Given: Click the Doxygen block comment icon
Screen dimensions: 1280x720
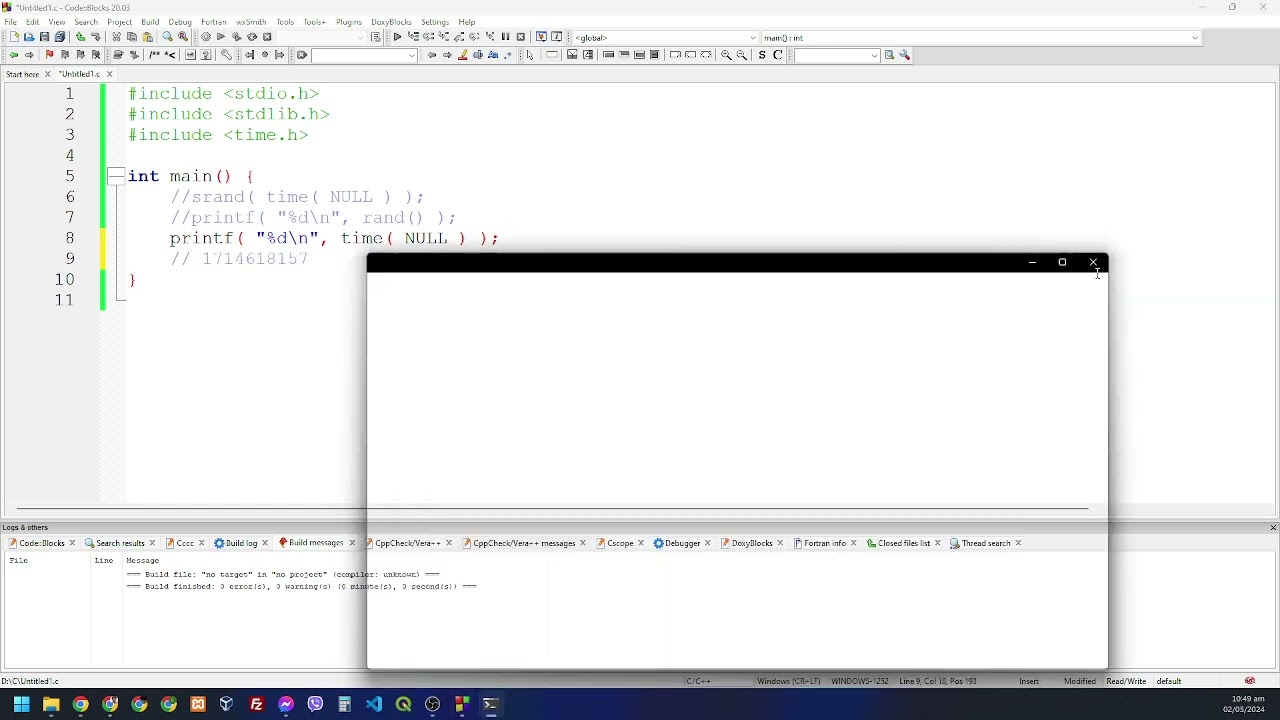Looking at the screenshot, I should [154, 56].
